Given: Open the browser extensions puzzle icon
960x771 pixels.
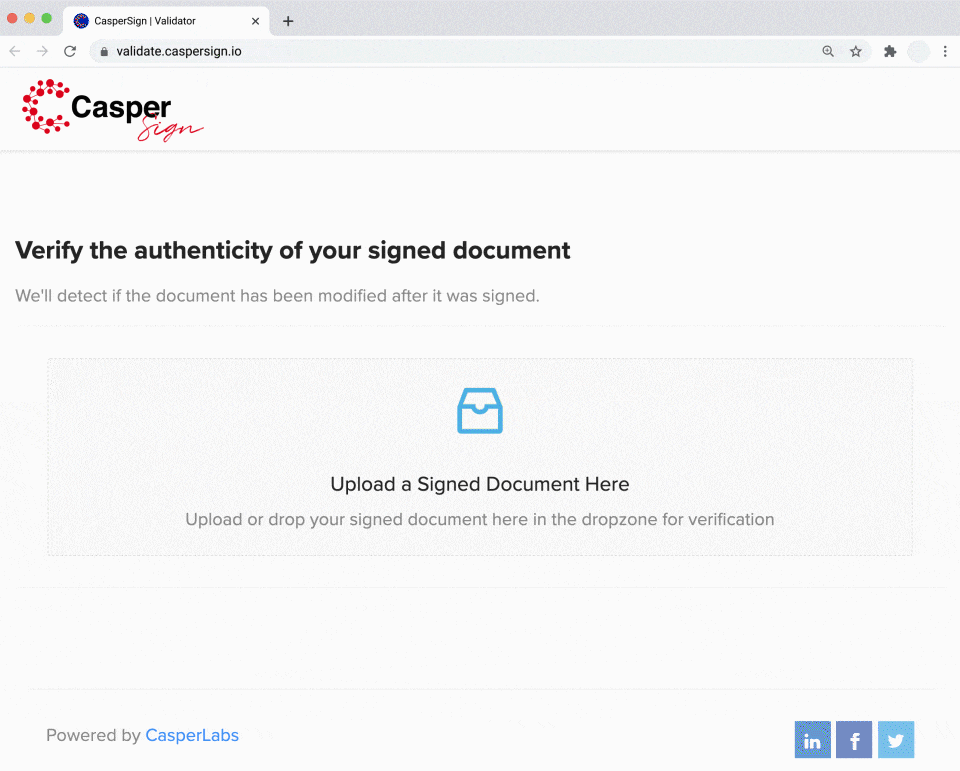Looking at the screenshot, I should [890, 51].
